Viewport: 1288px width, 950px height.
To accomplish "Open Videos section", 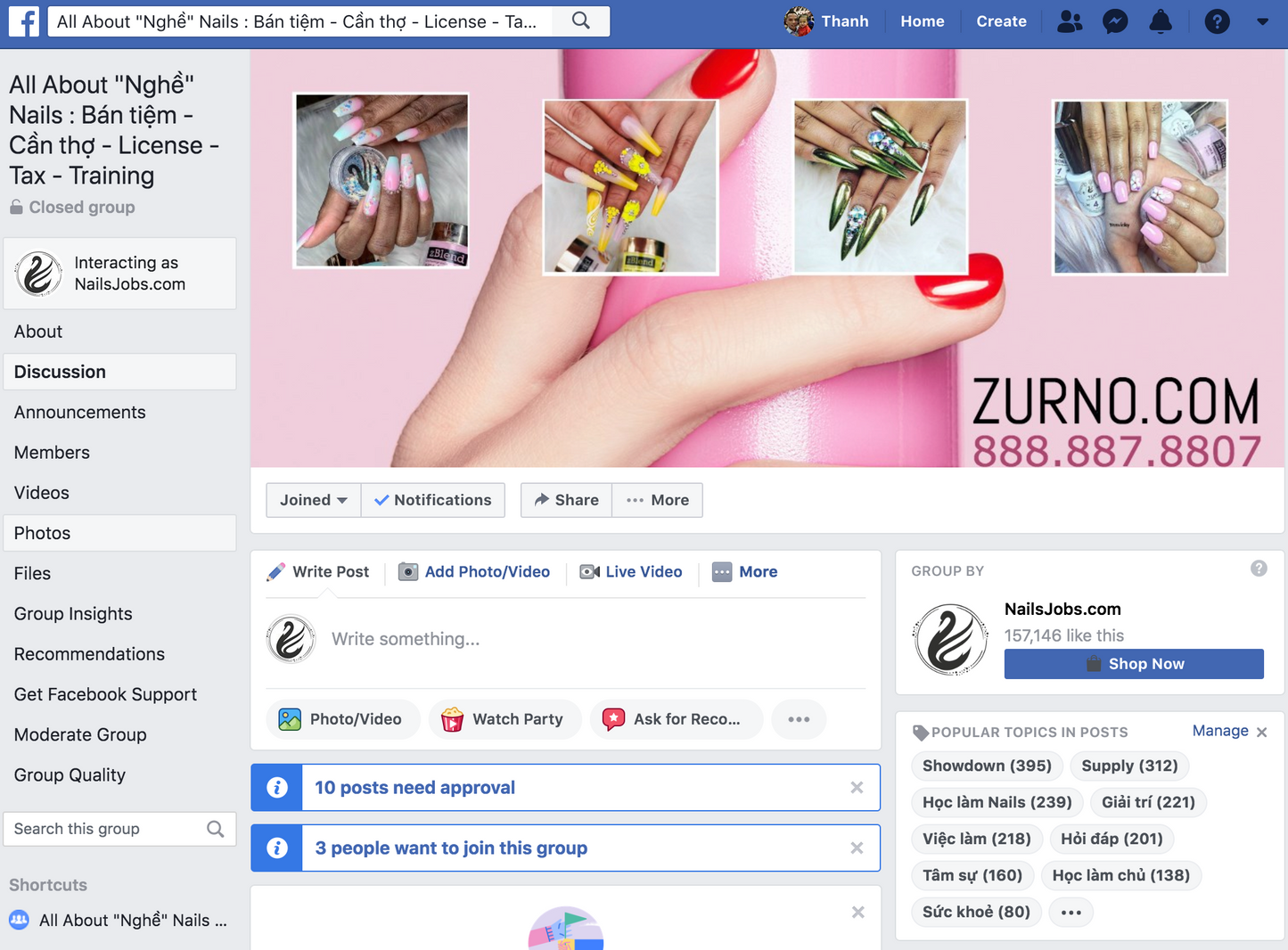I will pos(119,492).
